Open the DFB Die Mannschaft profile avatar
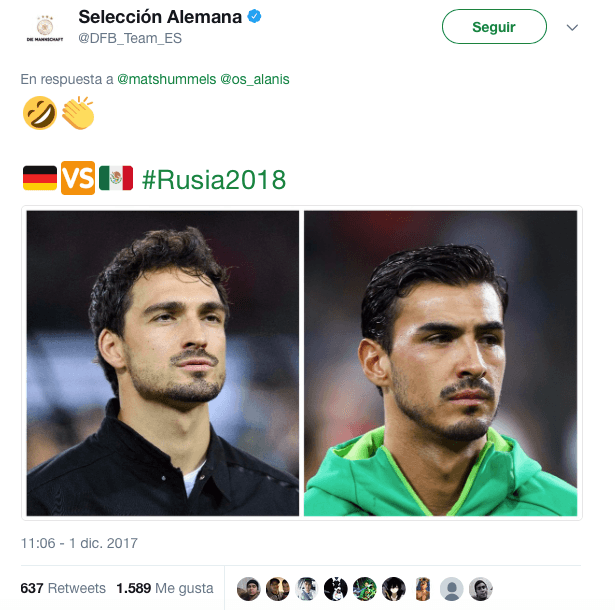This screenshot has width=615, height=610. click(x=45, y=28)
